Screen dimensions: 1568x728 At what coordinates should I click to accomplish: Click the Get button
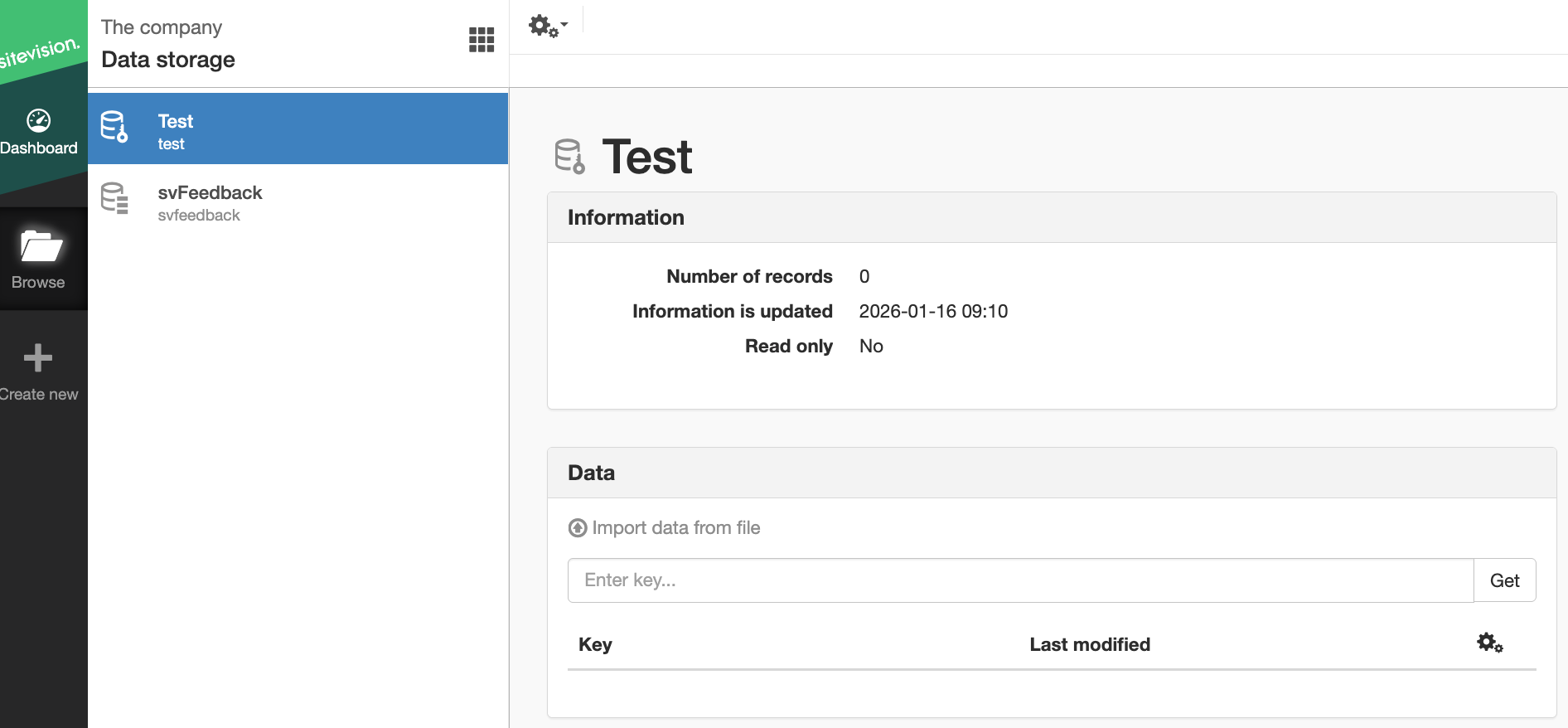(x=1504, y=580)
